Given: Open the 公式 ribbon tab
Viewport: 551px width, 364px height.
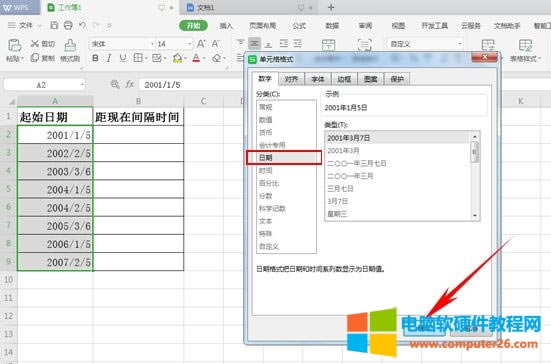Looking at the screenshot, I should 299,26.
